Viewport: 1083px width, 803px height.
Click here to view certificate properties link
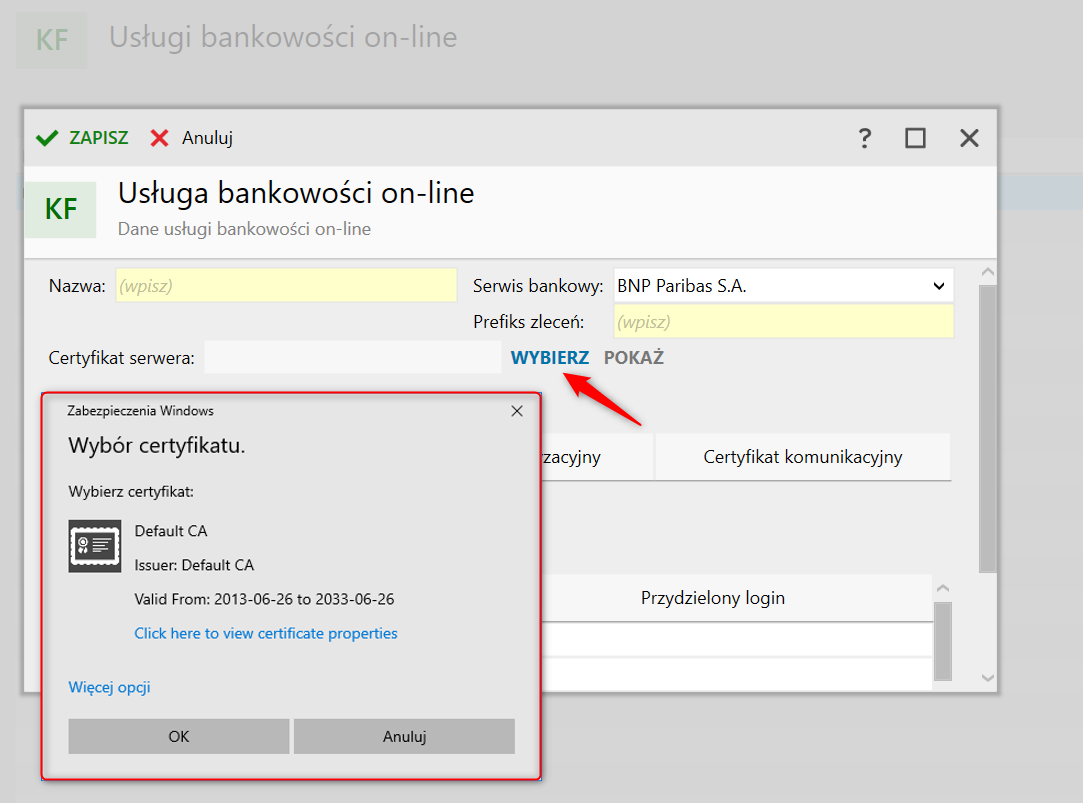(x=266, y=633)
